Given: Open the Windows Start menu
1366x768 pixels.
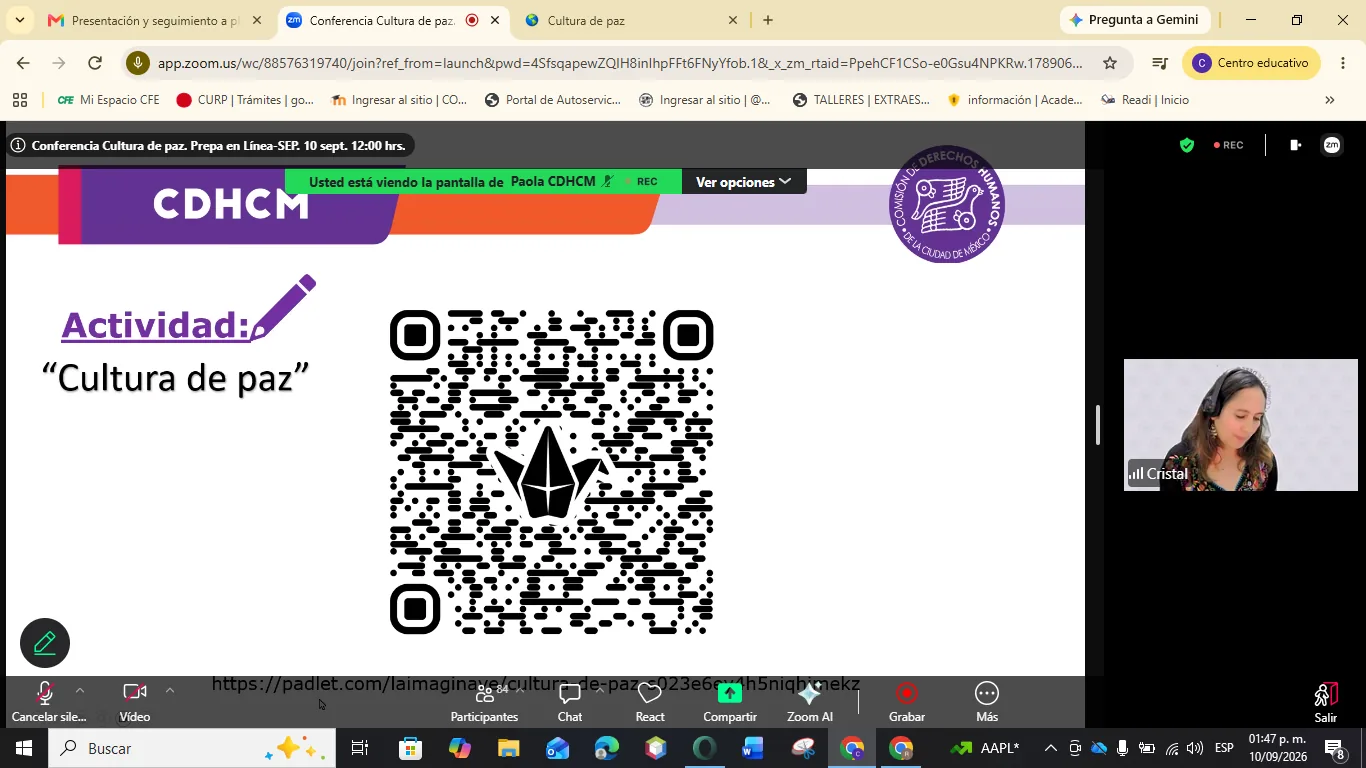Looking at the screenshot, I should coord(23,748).
